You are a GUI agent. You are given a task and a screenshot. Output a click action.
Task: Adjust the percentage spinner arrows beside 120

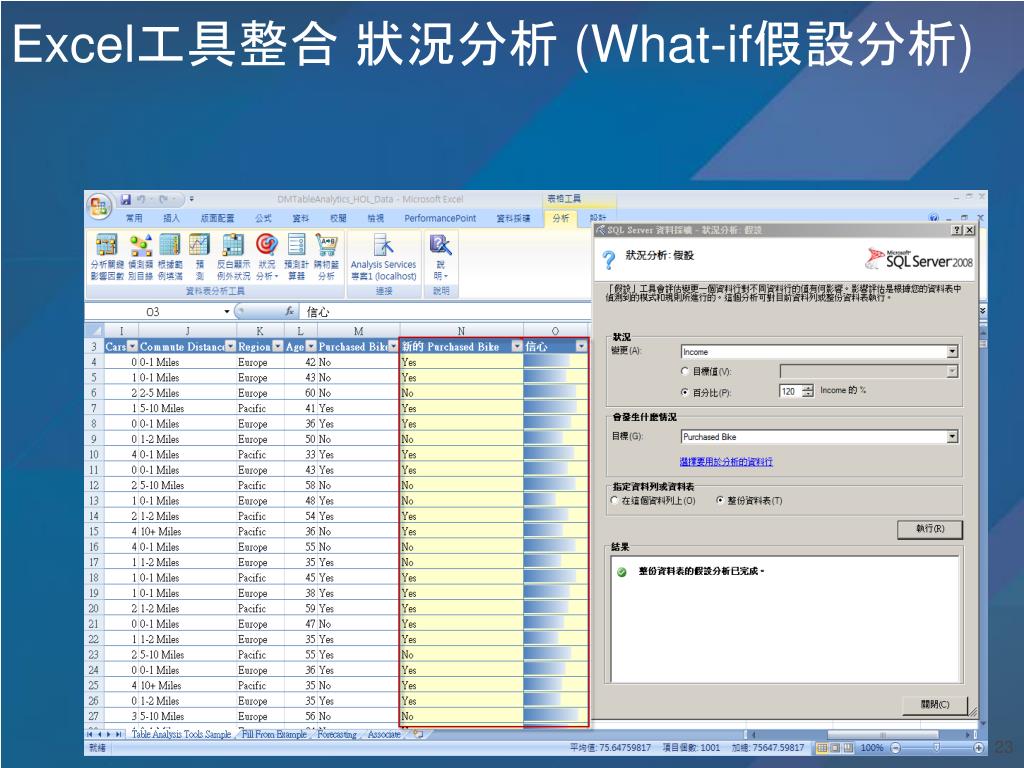[808, 391]
